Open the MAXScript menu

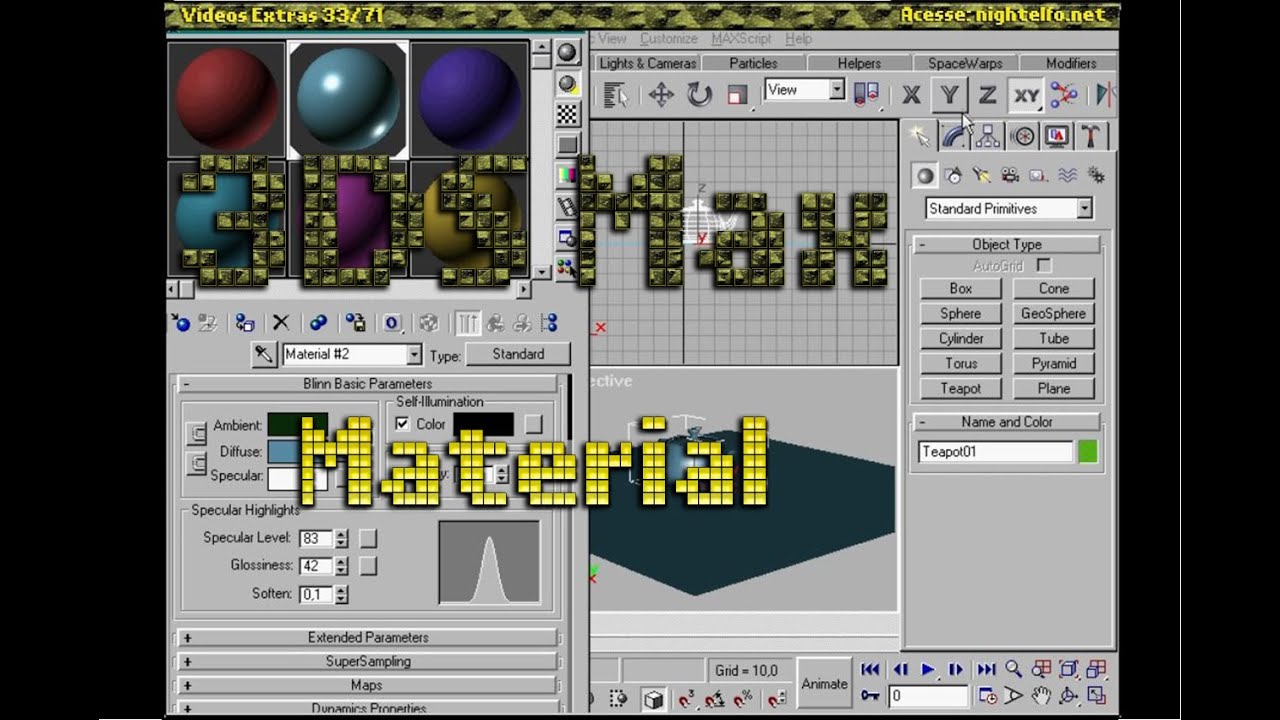[741, 39]
